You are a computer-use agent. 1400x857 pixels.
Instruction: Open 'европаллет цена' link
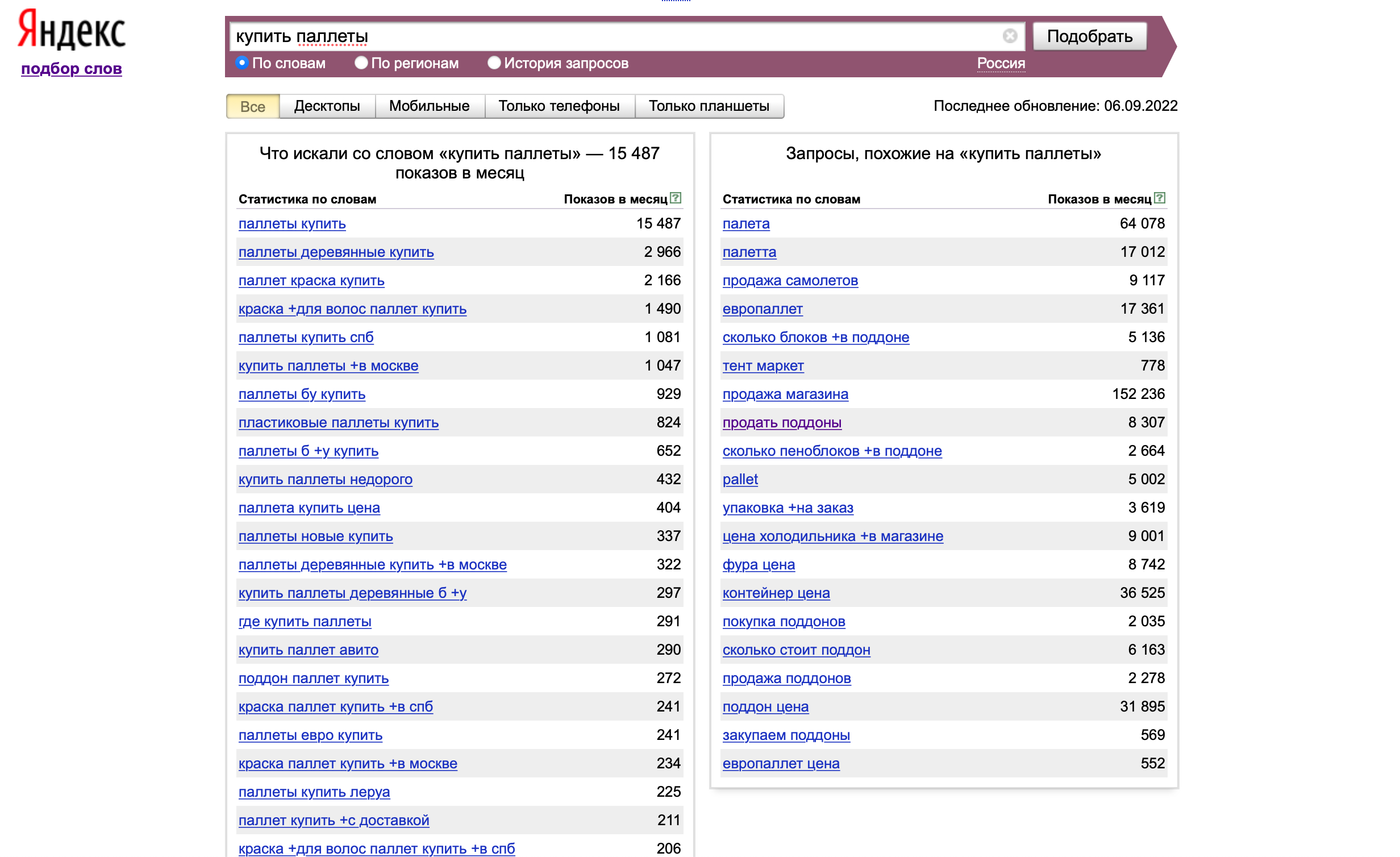click(x=781, y=764)
